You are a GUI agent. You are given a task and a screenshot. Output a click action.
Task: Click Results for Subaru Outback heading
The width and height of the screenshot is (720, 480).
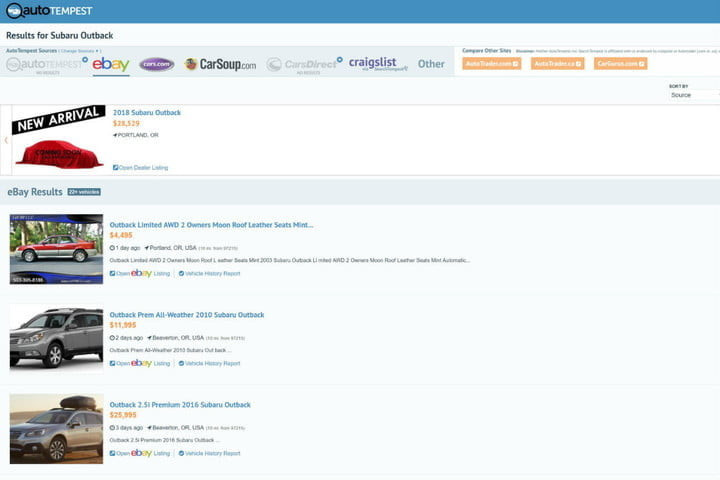[60, 35]
